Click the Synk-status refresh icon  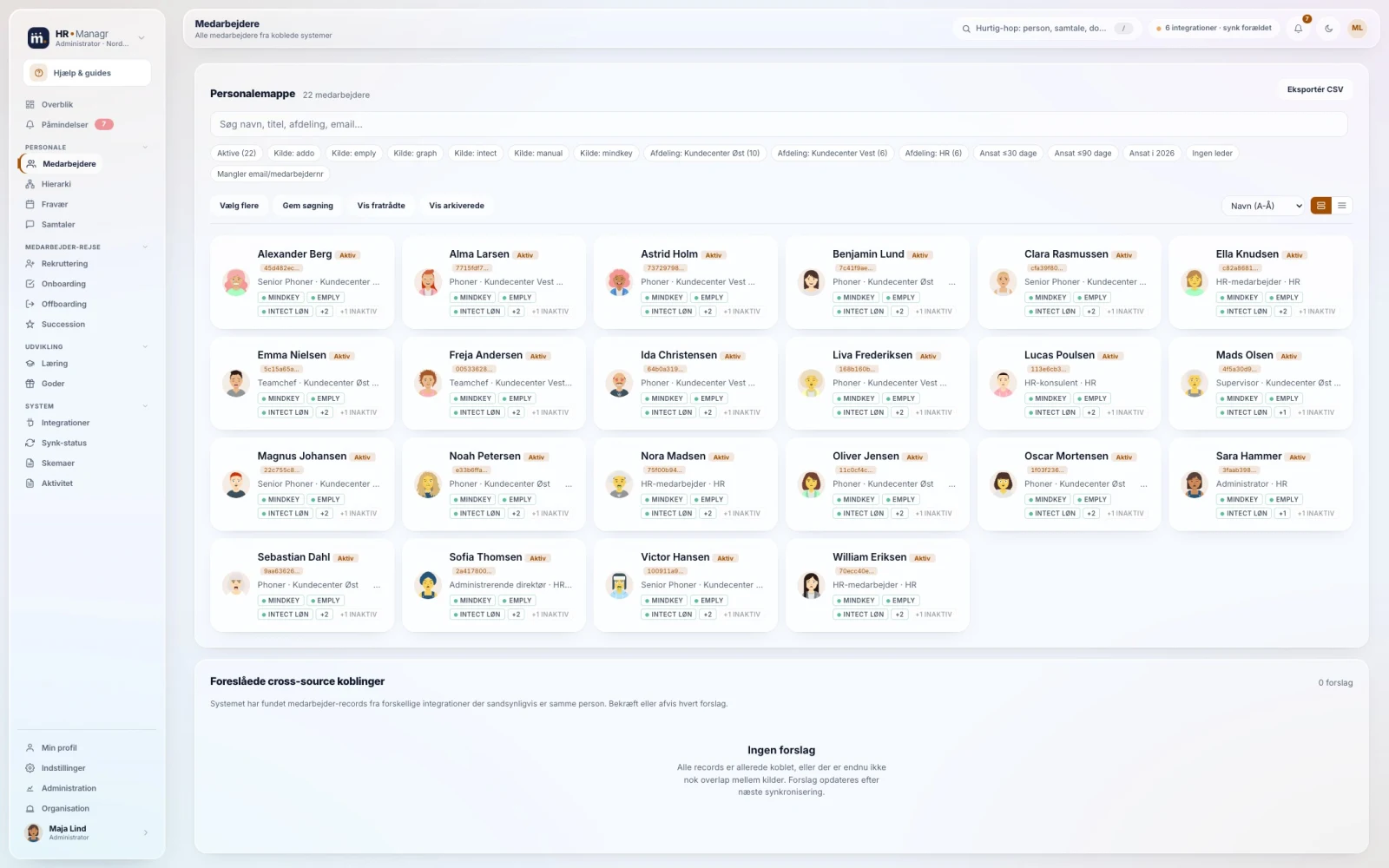tap(30, 443)
